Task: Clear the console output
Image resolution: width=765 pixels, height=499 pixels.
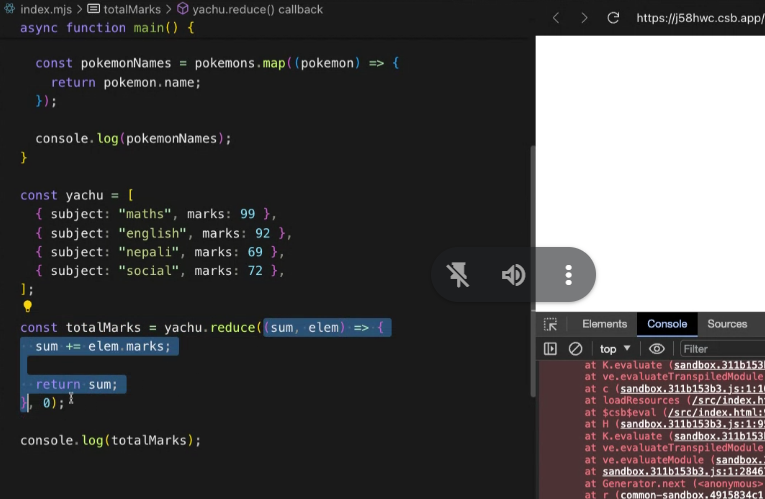Action: (x=575, y=349)
